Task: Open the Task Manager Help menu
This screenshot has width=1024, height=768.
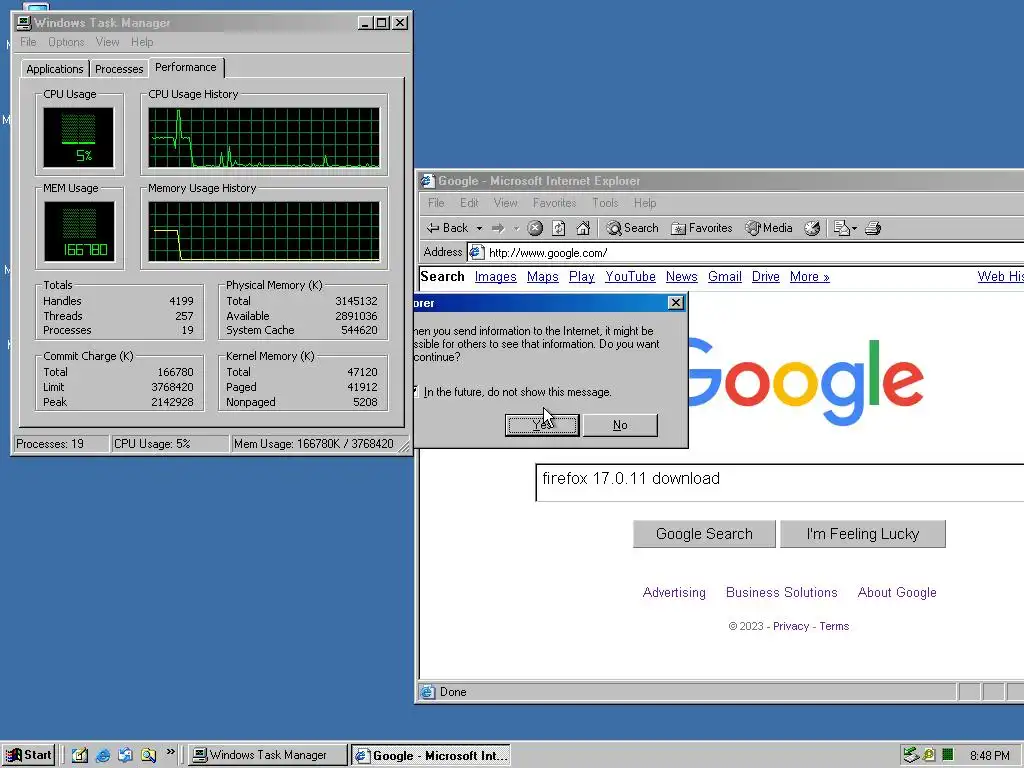Action: (142, 42)
